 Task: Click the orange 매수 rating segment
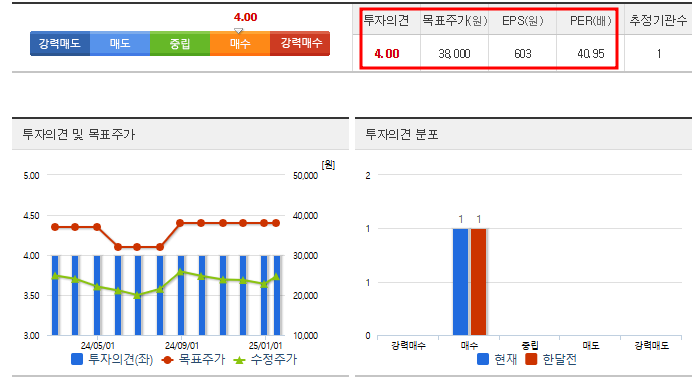[240, 43]
